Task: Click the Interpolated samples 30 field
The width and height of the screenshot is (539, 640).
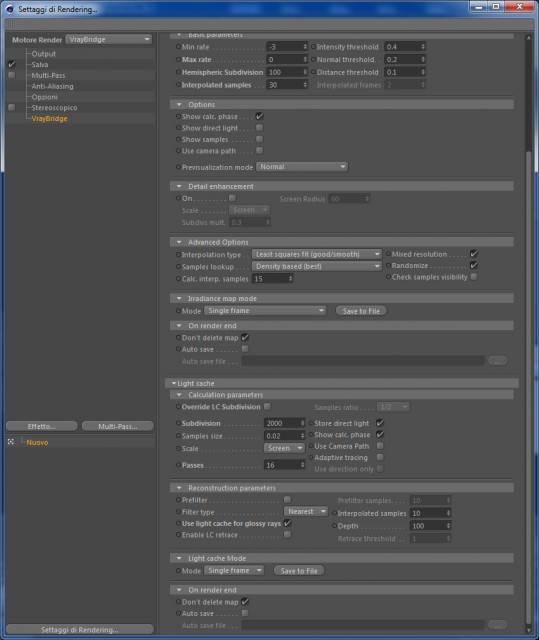Action: (284, 85)
